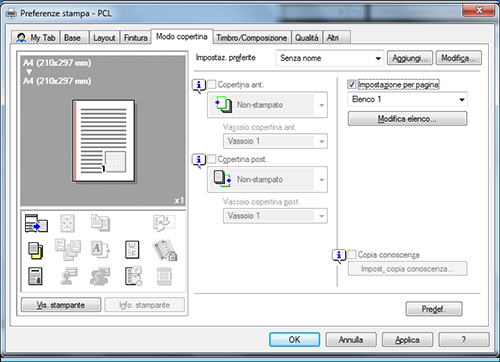Screen dimensions: 500x362
Task: Open the Qualità tab
Action: 307,38
